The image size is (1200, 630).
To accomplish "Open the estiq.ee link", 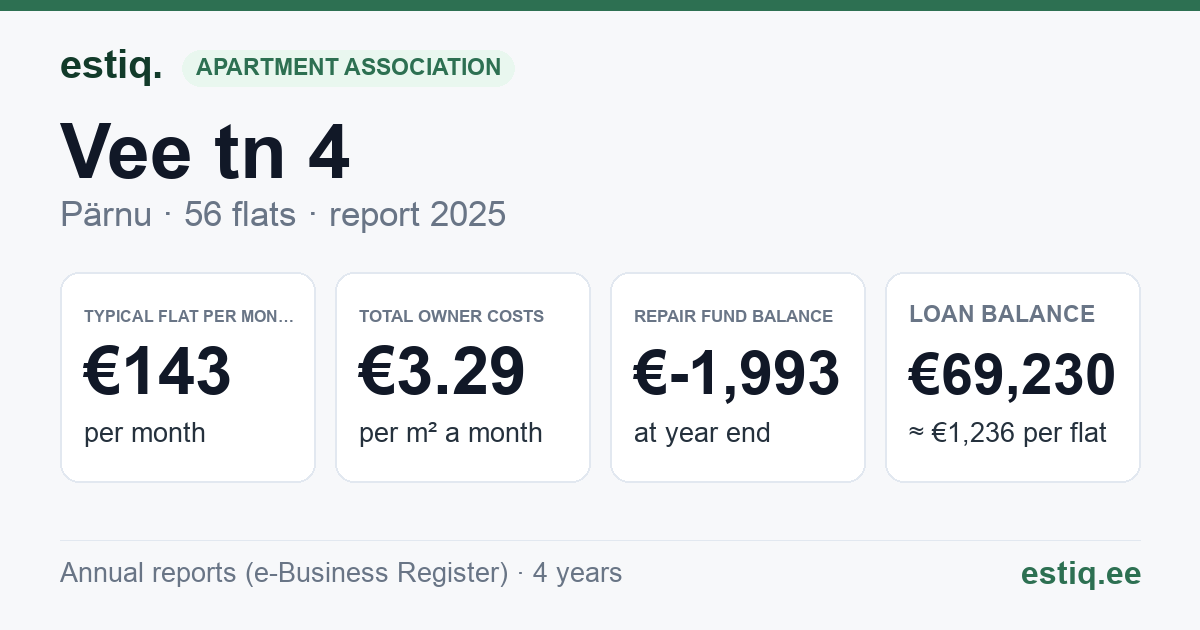I will (1081, 573).
